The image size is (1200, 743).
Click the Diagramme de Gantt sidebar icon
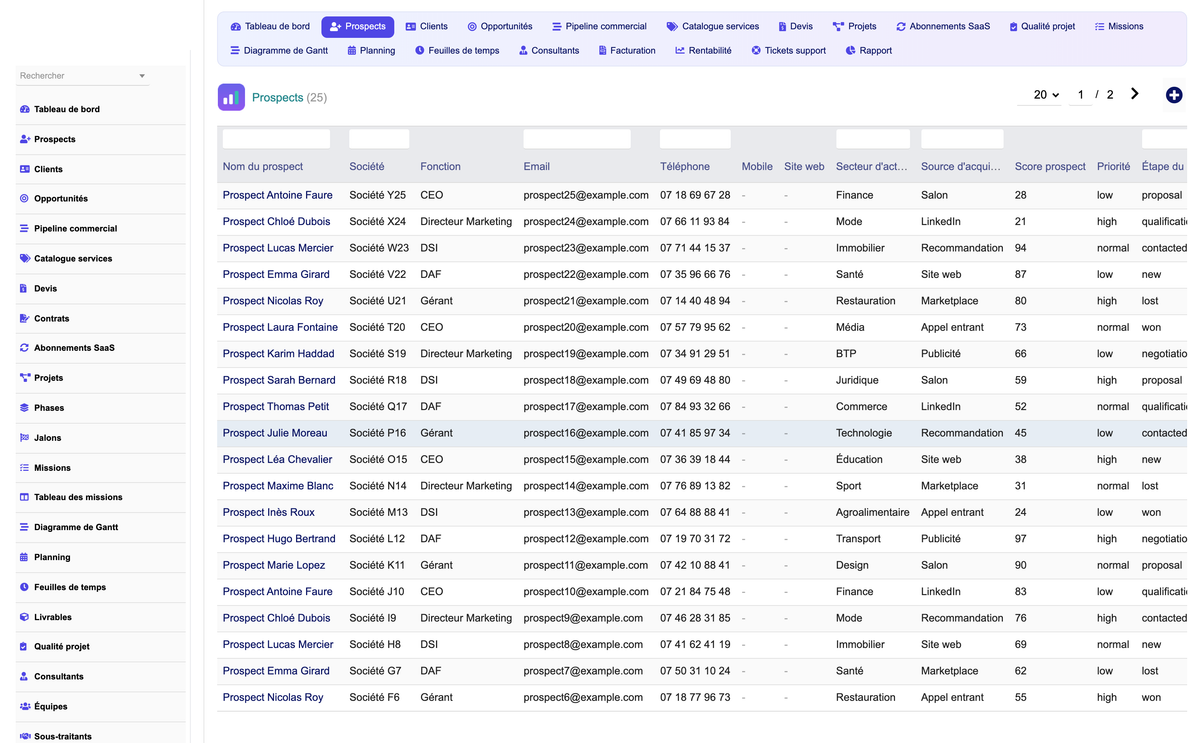tap(25, 527)
